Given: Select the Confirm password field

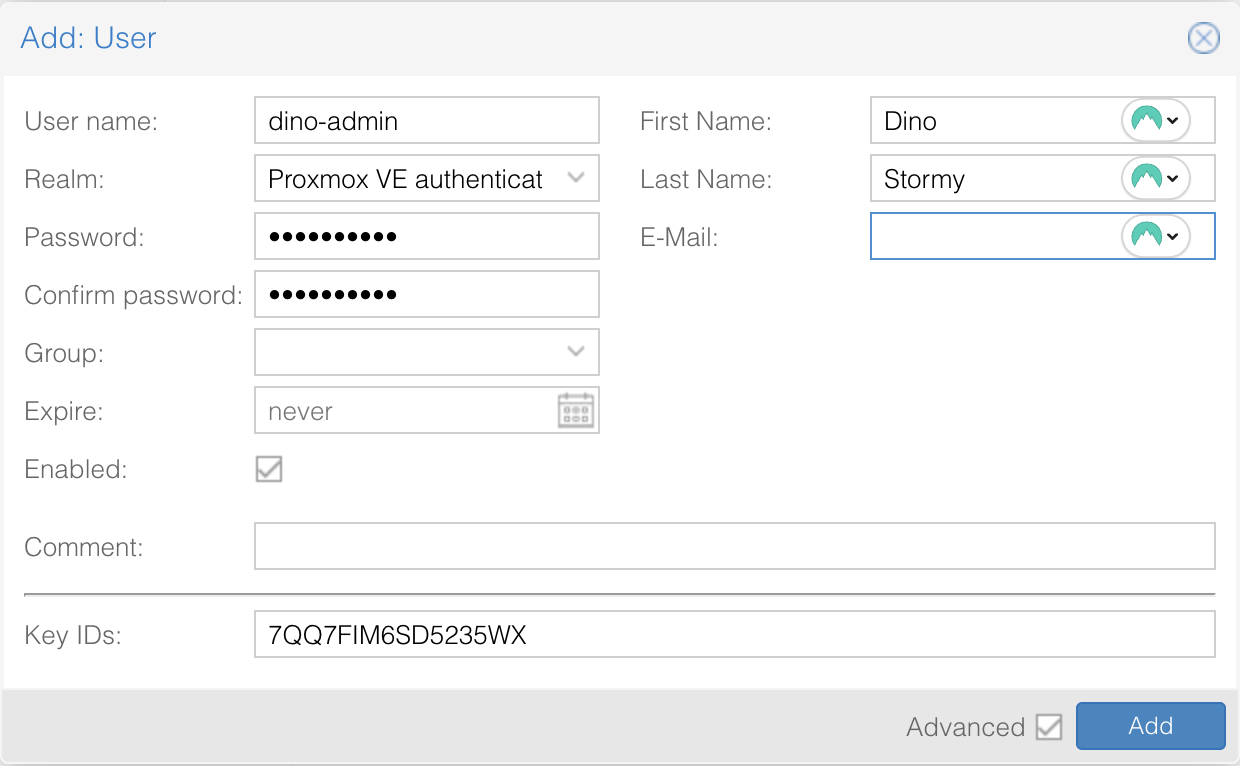Looking at the screenshot, I should click(x=426, y=295).
